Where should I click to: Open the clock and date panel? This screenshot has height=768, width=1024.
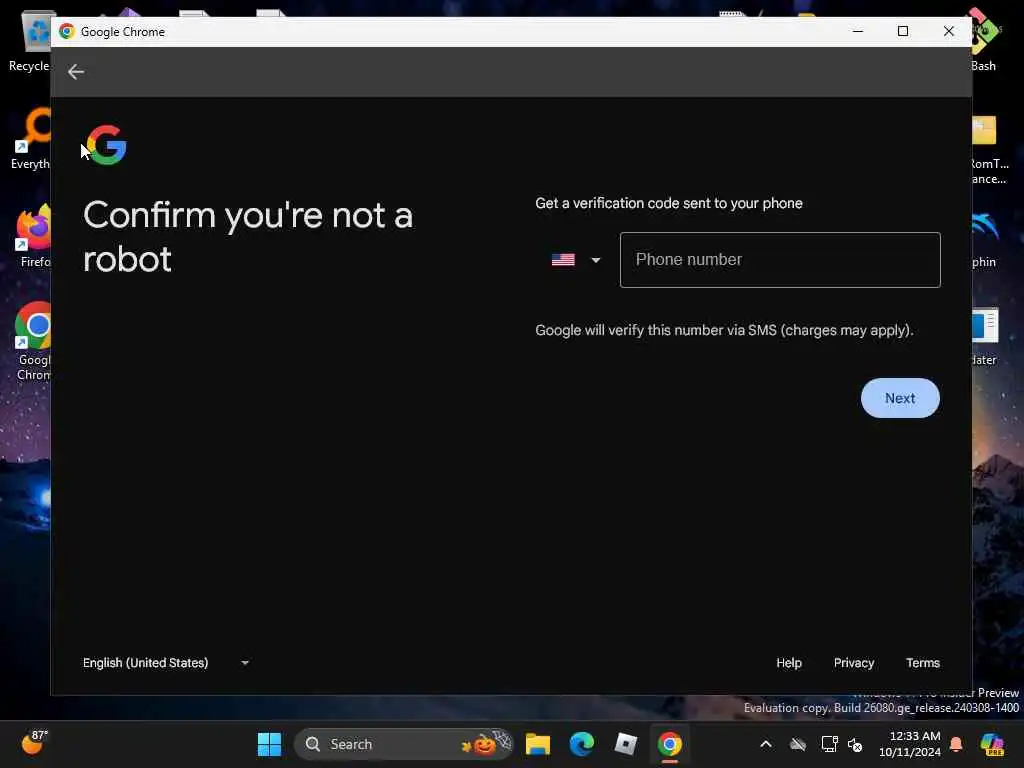point(910,744)
